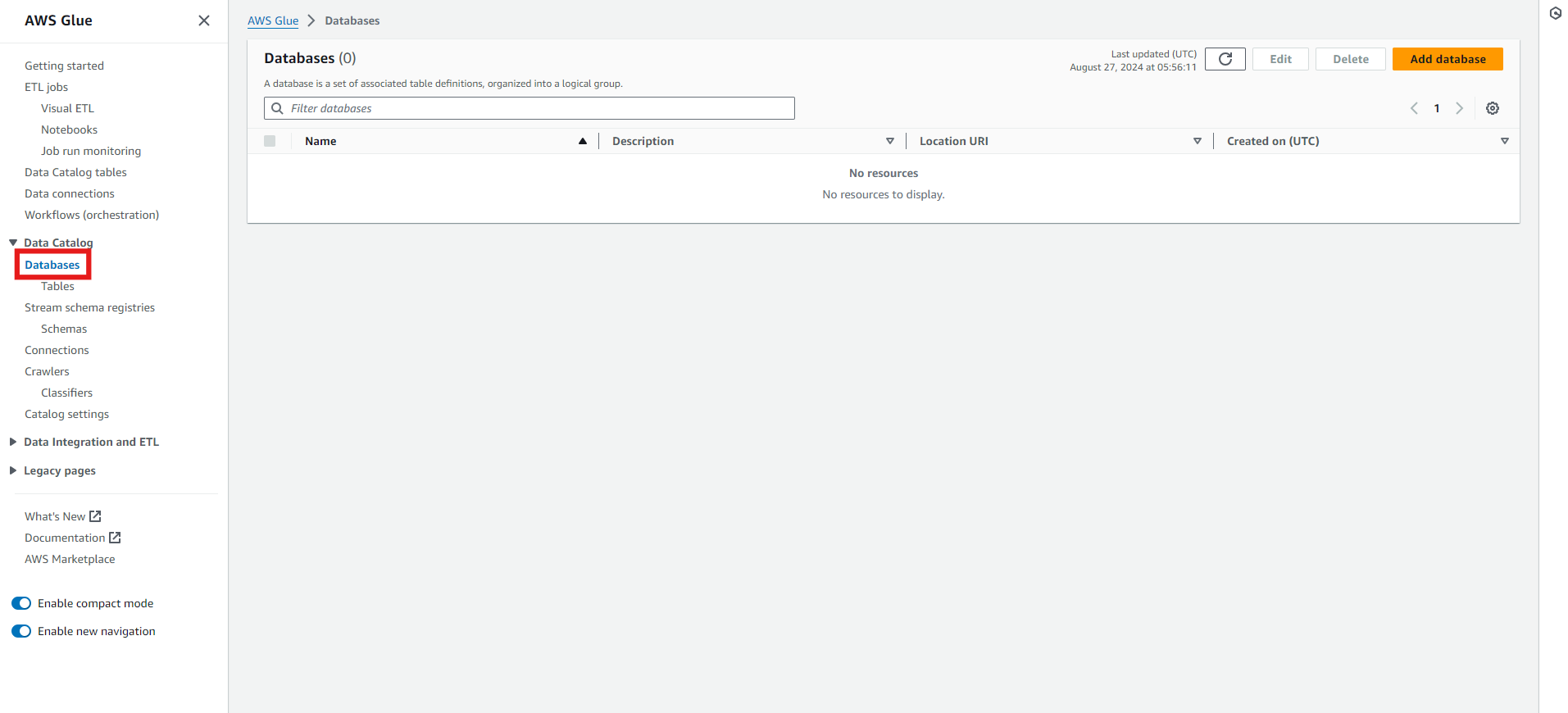Open table preferences gear icon
The image size is (1568, 713).
[1493, 108]
